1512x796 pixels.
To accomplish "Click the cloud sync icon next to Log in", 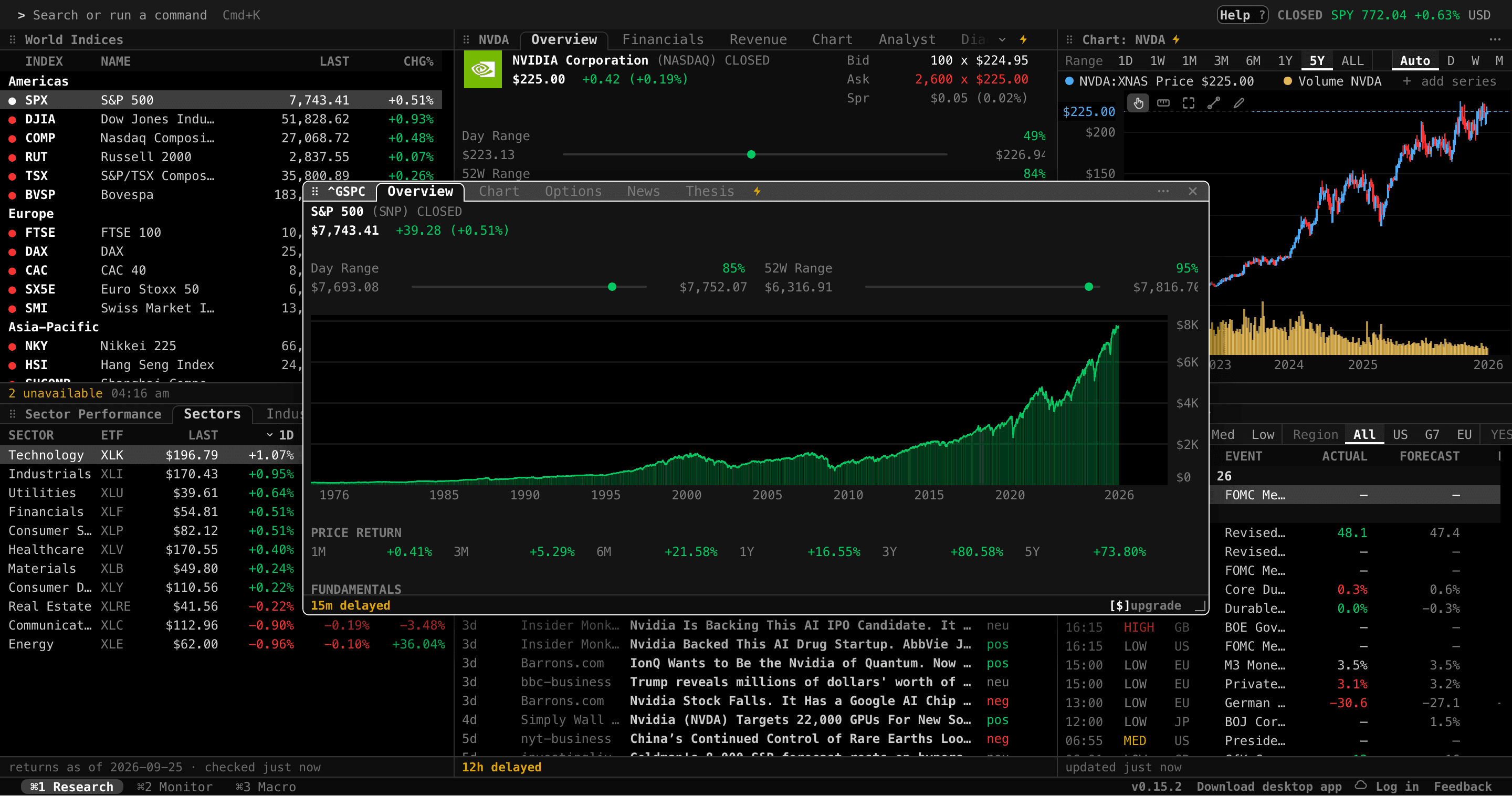I will click(1361, 786).
